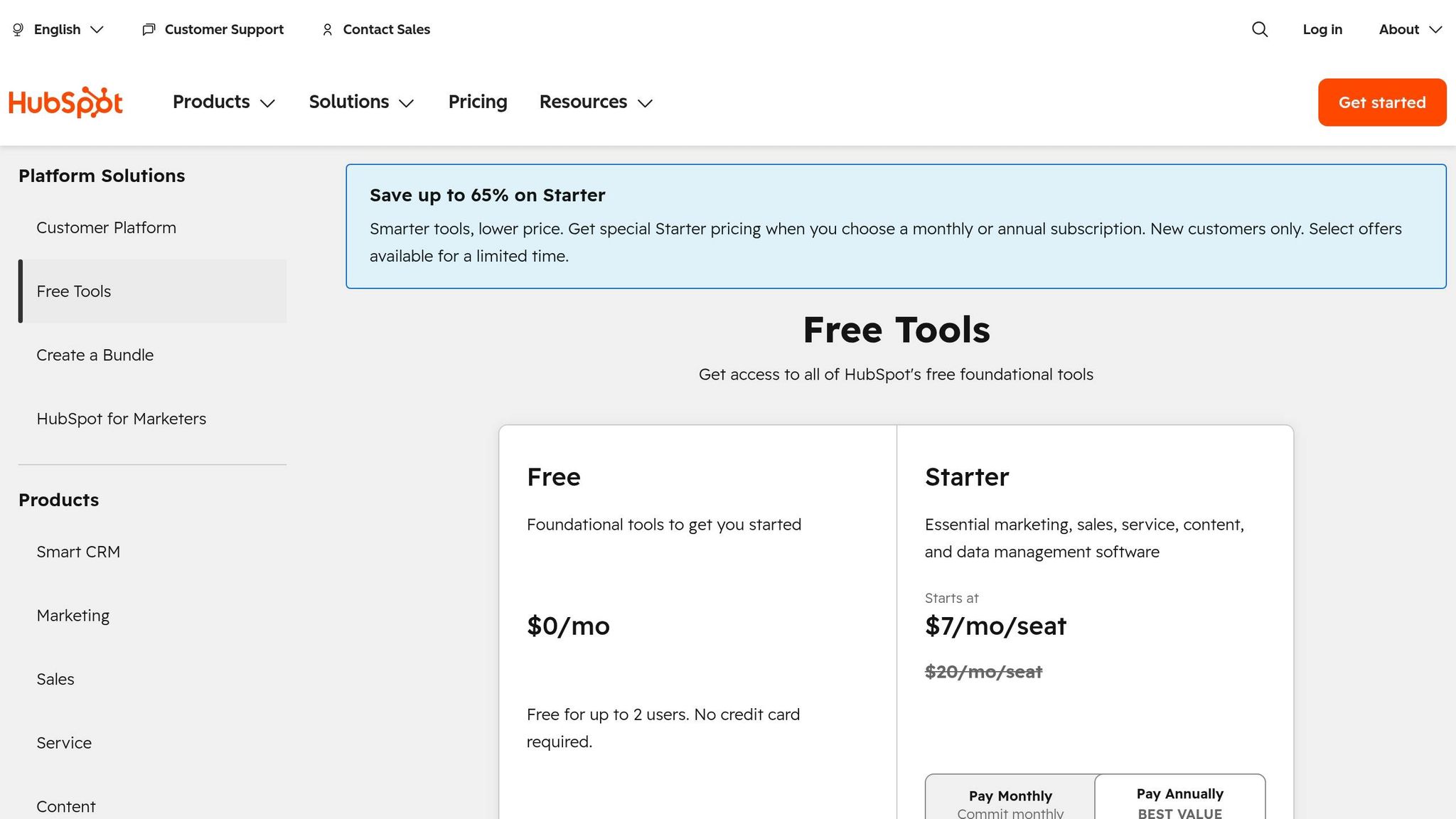Click the Free plan title
This screenshot has width=1456, height=819.
click(554, 477)
